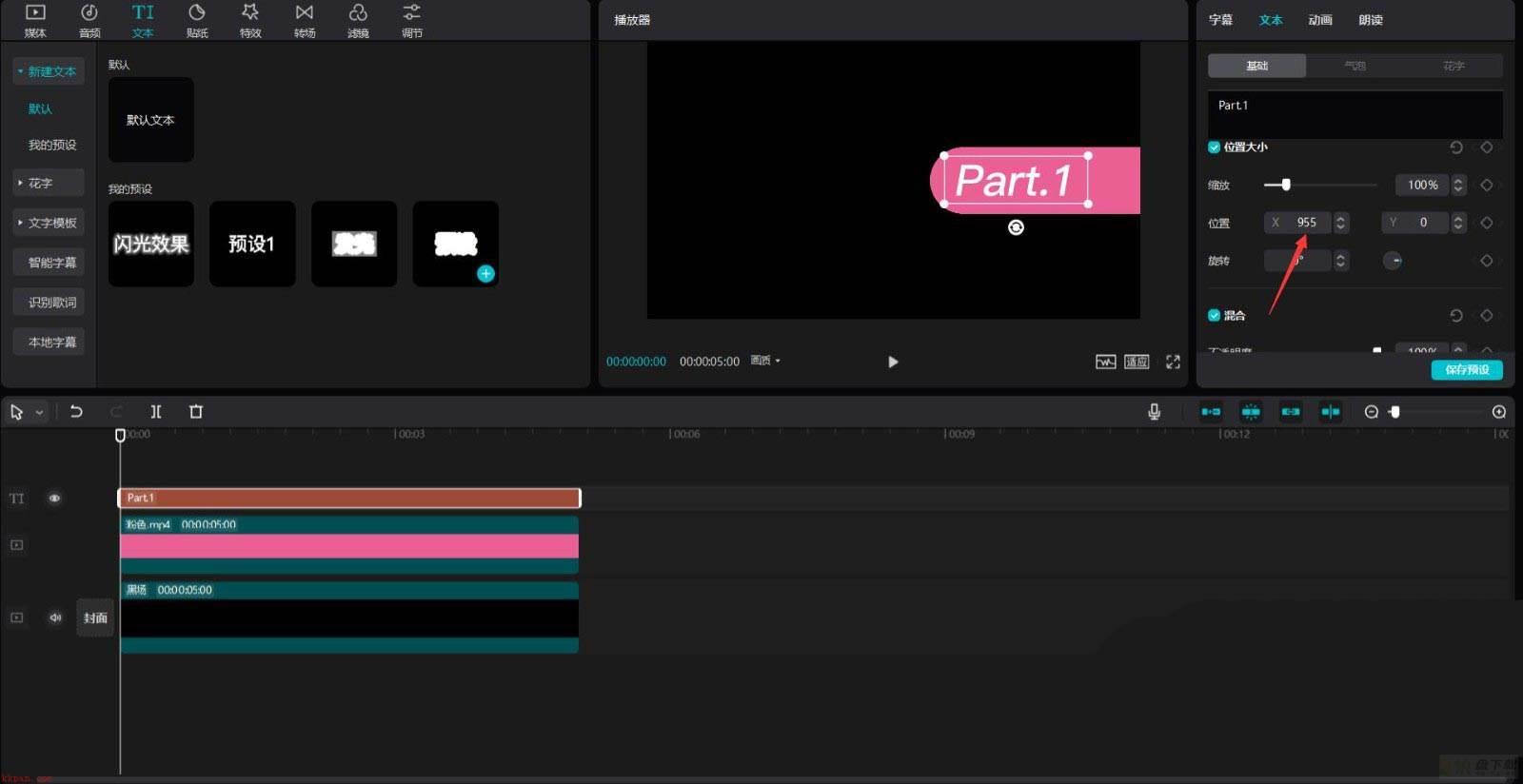
Task: Click the 缩放 100% stepper arrows
Action: coord(1458,185)
